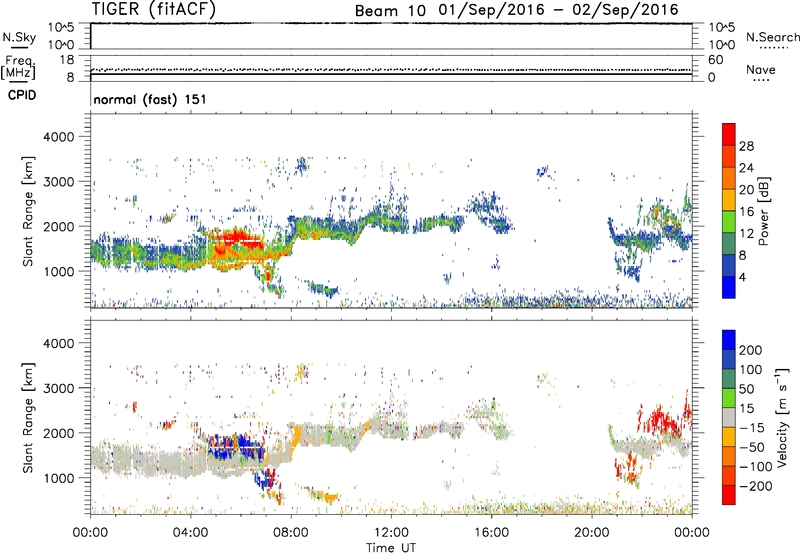Screen dimensions: 800x554
Task: Click the 20 value on Power colorbar
Action: (746, 190)
